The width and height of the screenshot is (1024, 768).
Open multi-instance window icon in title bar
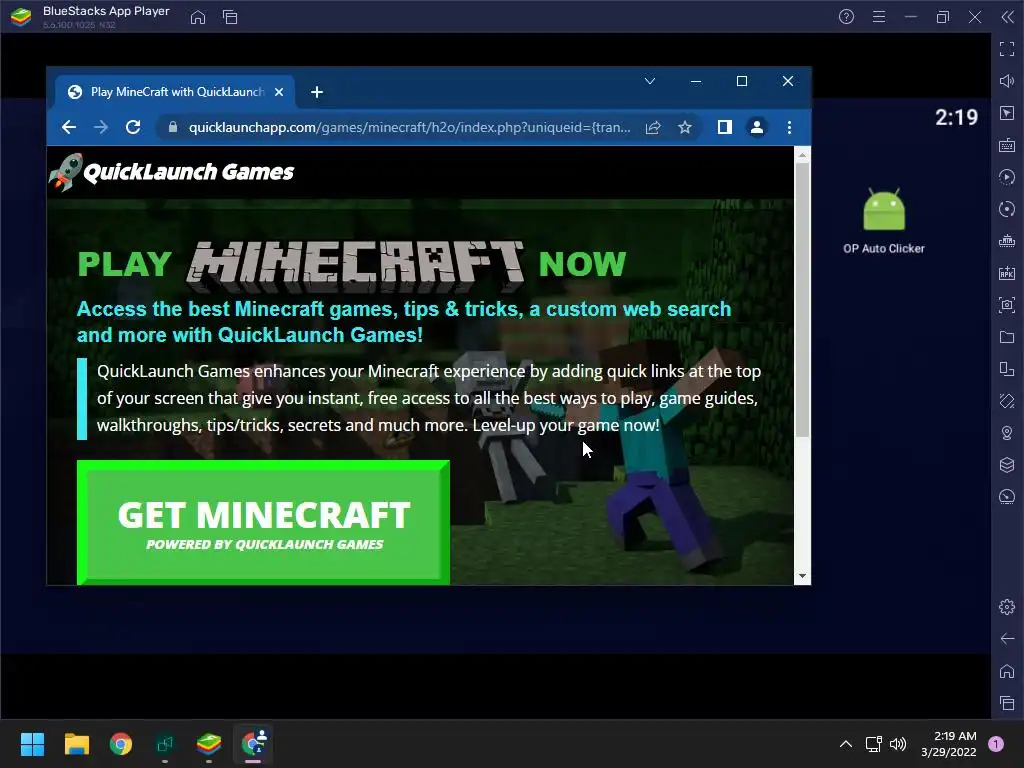pyautogui.click(x=230, y=18)
